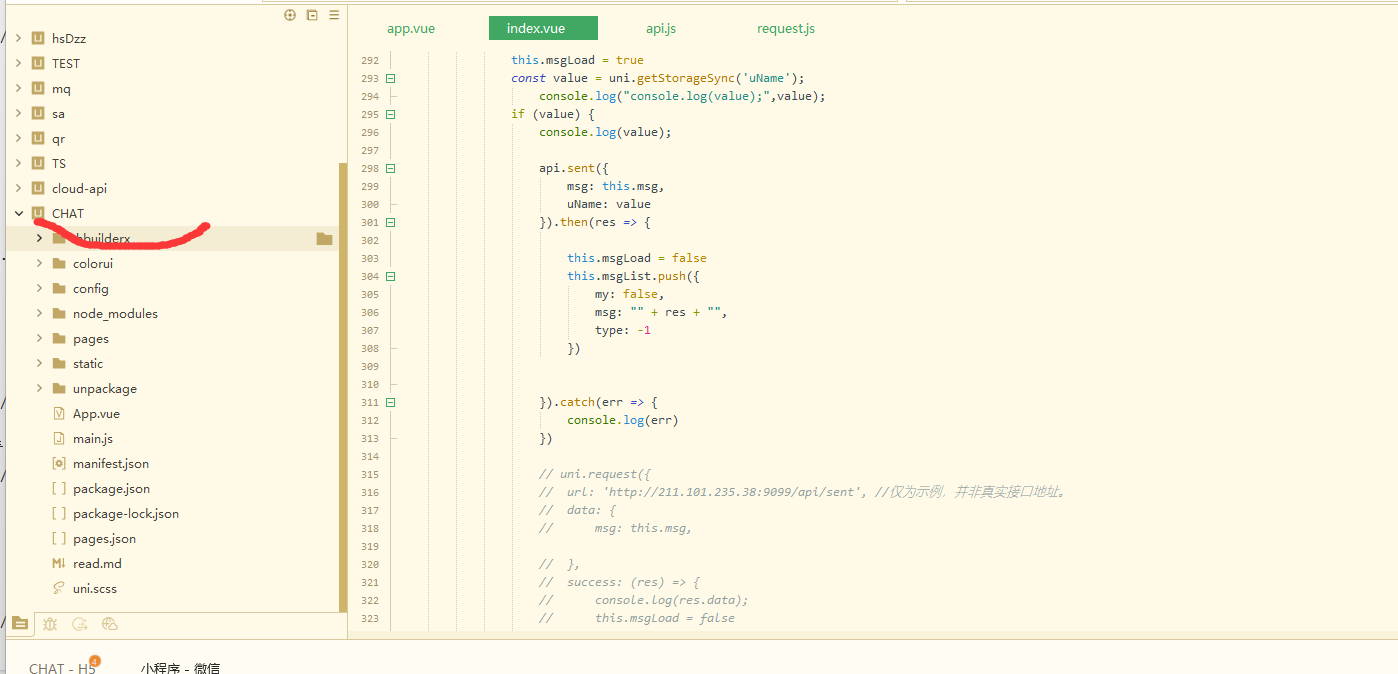Open the project panel hamburger menu
This screenshot has height=674, width=1398.
334,15
